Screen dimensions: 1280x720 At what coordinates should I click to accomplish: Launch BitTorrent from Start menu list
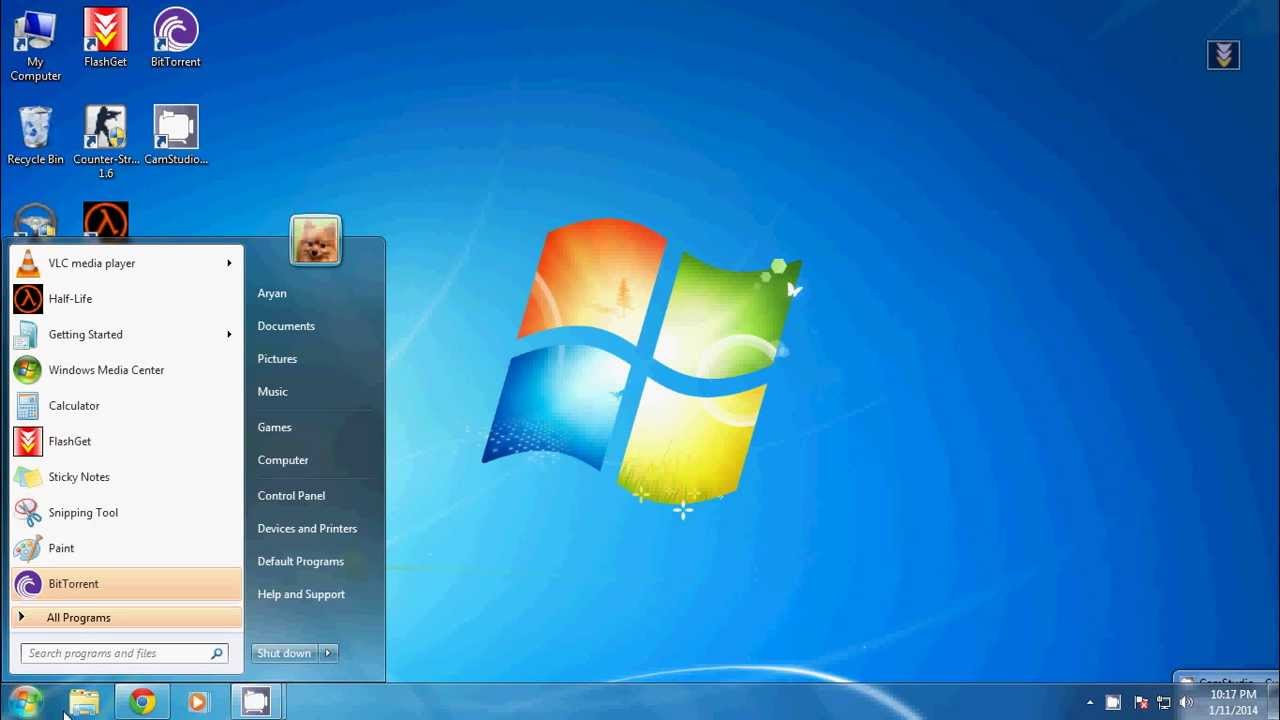pos(126,584)
